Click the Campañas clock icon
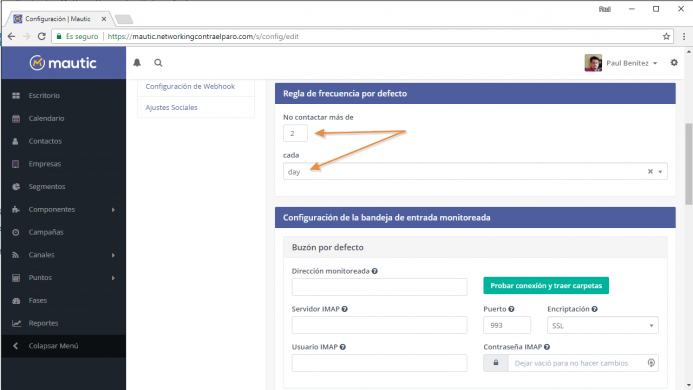The image size is (693, 390). click(x=16, y=232)
